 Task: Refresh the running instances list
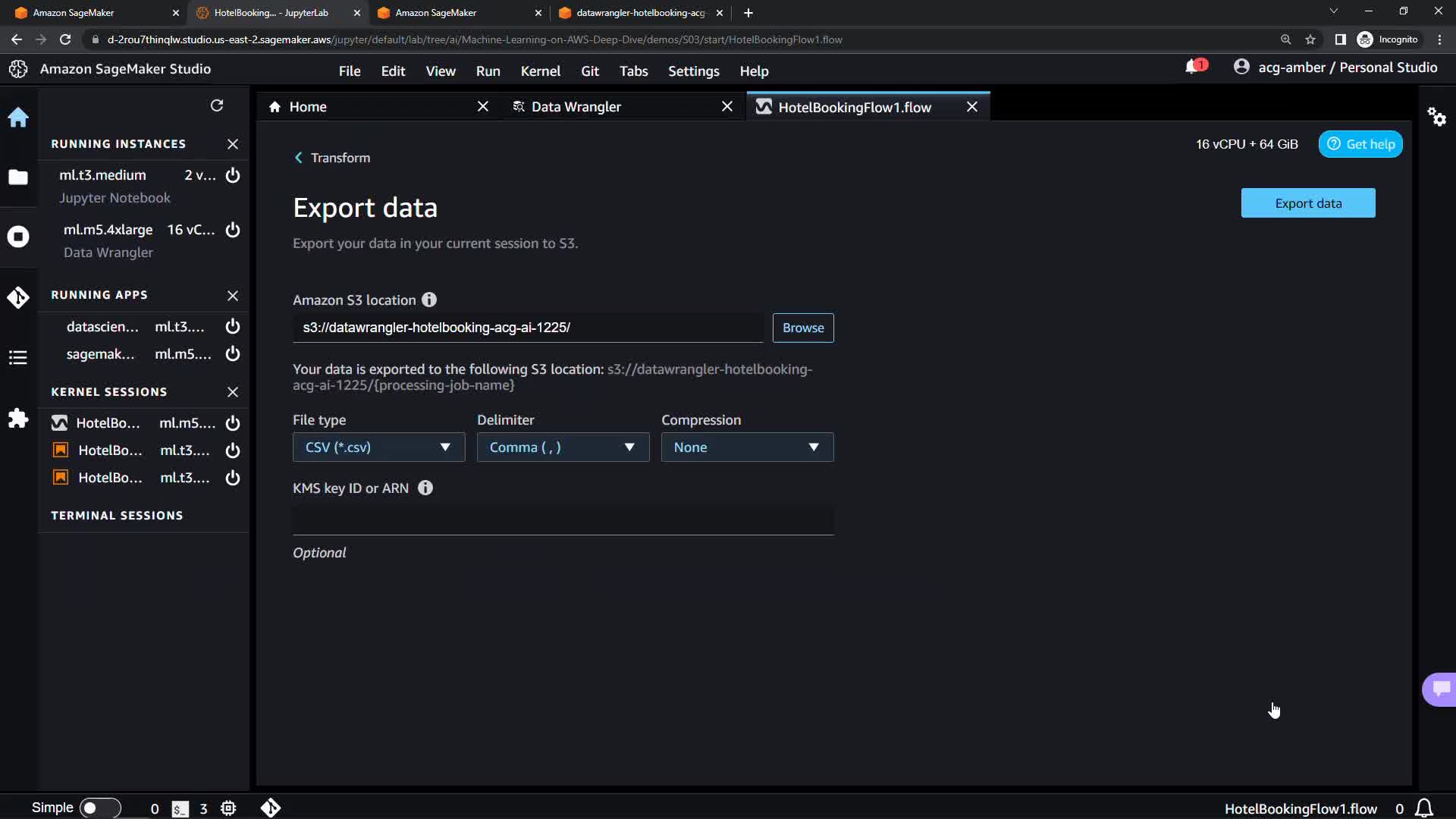[217, 105]
